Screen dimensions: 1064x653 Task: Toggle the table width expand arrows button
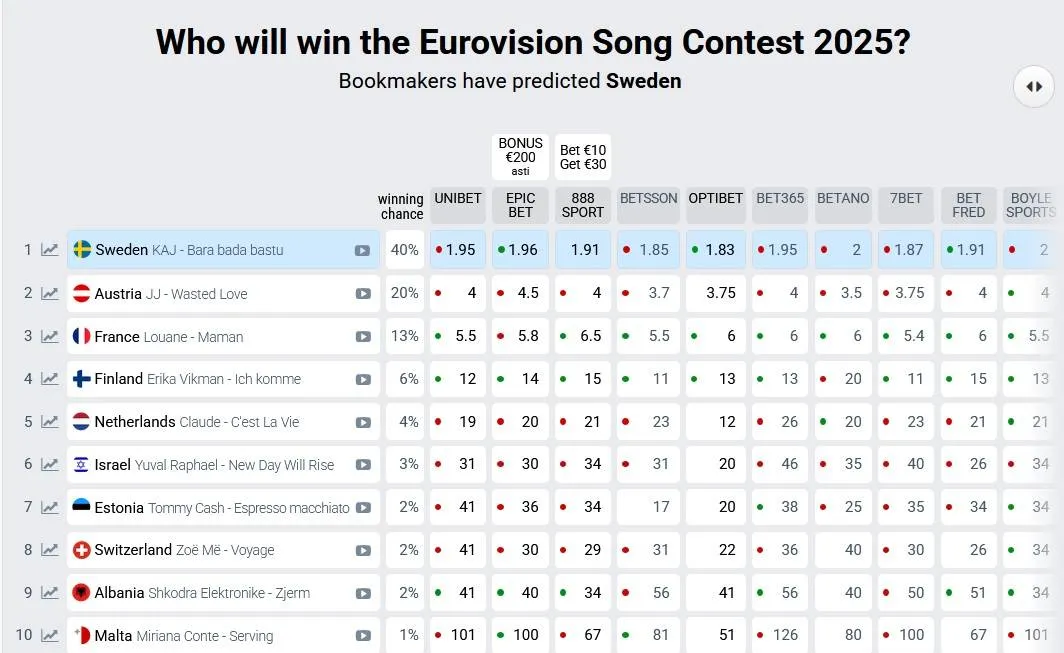point(1034,86)
